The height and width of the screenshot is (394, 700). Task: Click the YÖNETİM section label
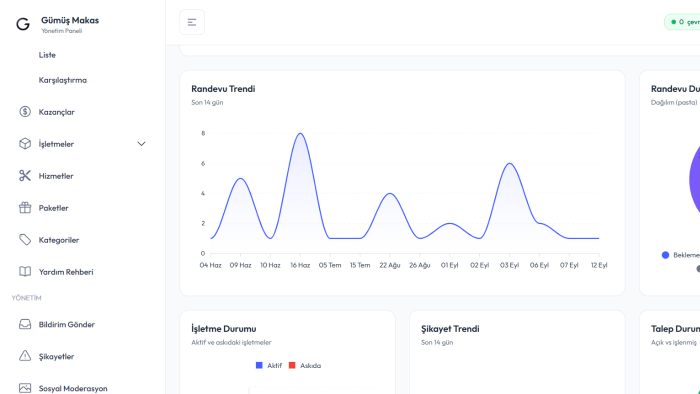(26, 298)
